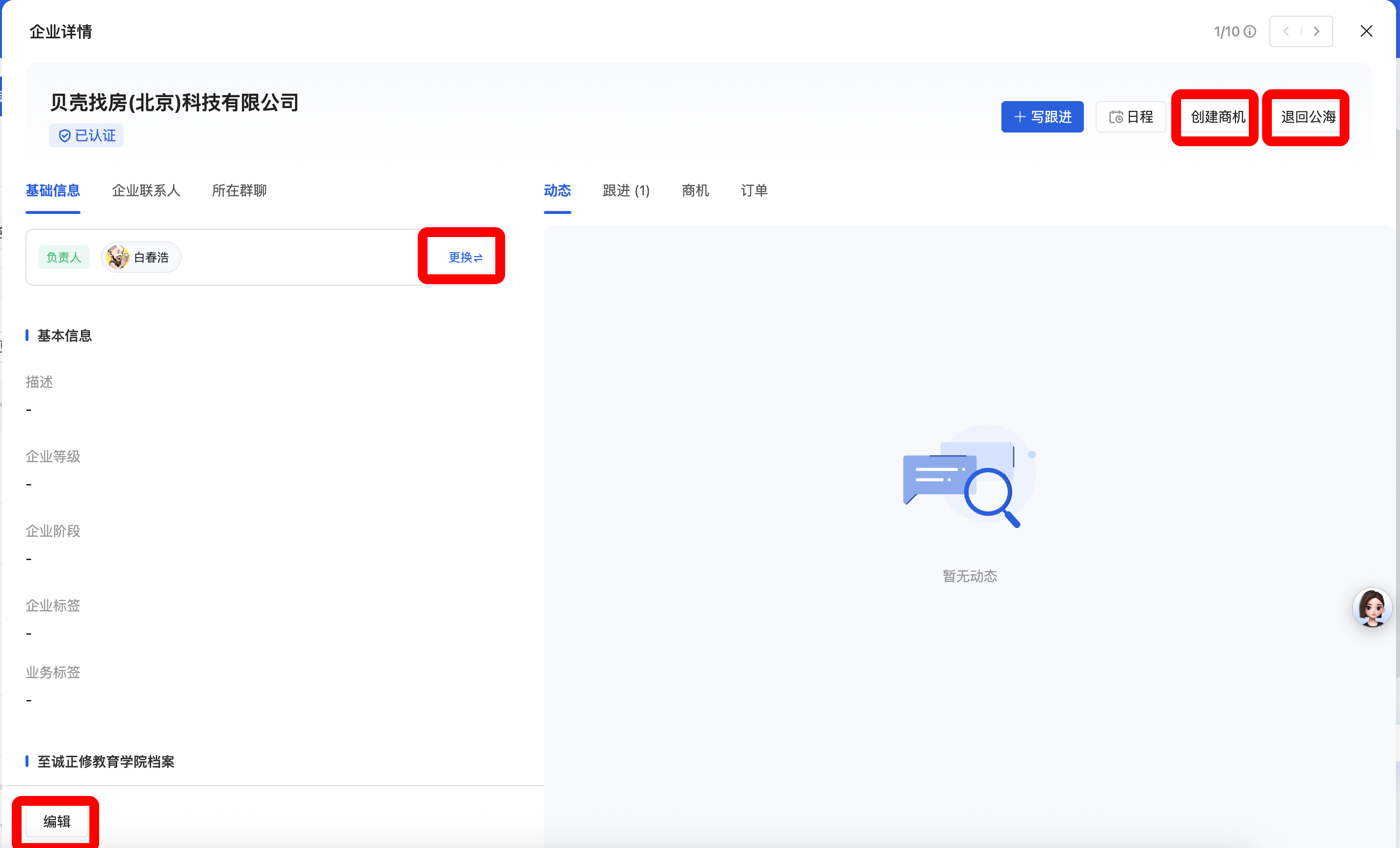The height and width of the screenshot is (848, 1400).
Task: Click the 业务标签 field label
Action: pos(53,672)
